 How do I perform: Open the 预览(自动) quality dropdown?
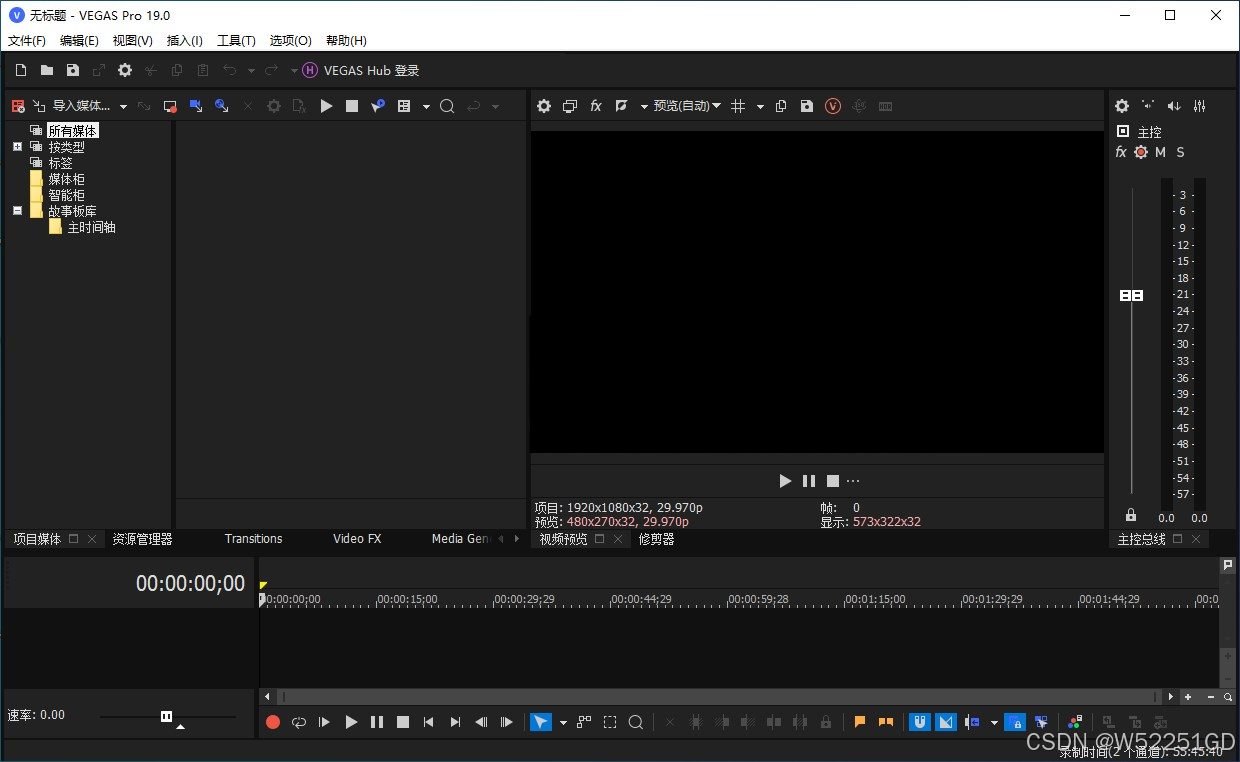click(687, 106)
